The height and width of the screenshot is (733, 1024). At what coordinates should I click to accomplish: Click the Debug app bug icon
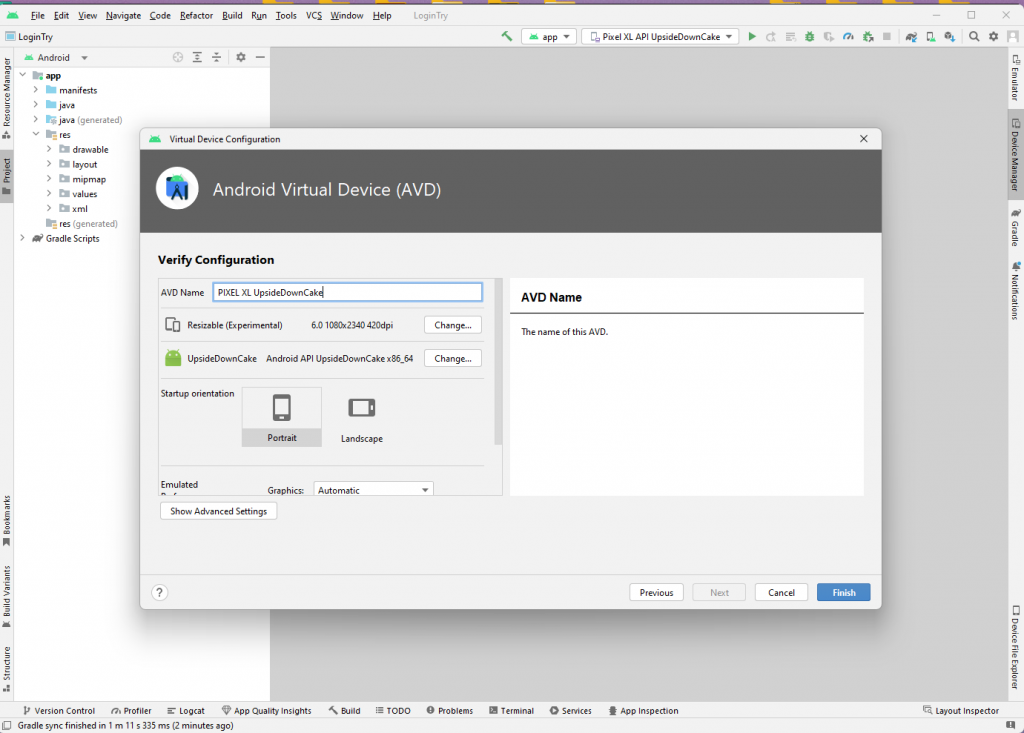pyautogui.click(x=810, y=37)
